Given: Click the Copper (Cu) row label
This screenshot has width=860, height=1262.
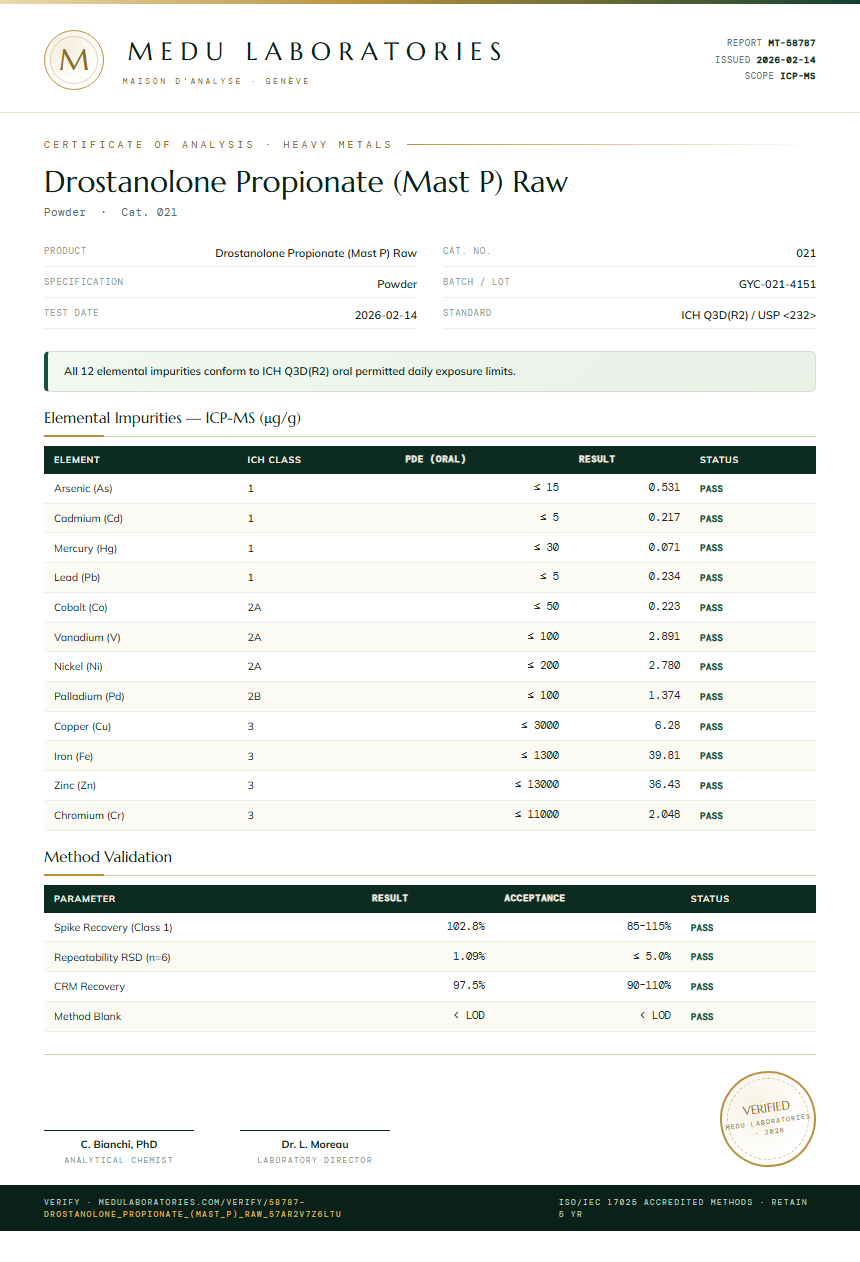Looking at the screenshot, I should point(83,727).
